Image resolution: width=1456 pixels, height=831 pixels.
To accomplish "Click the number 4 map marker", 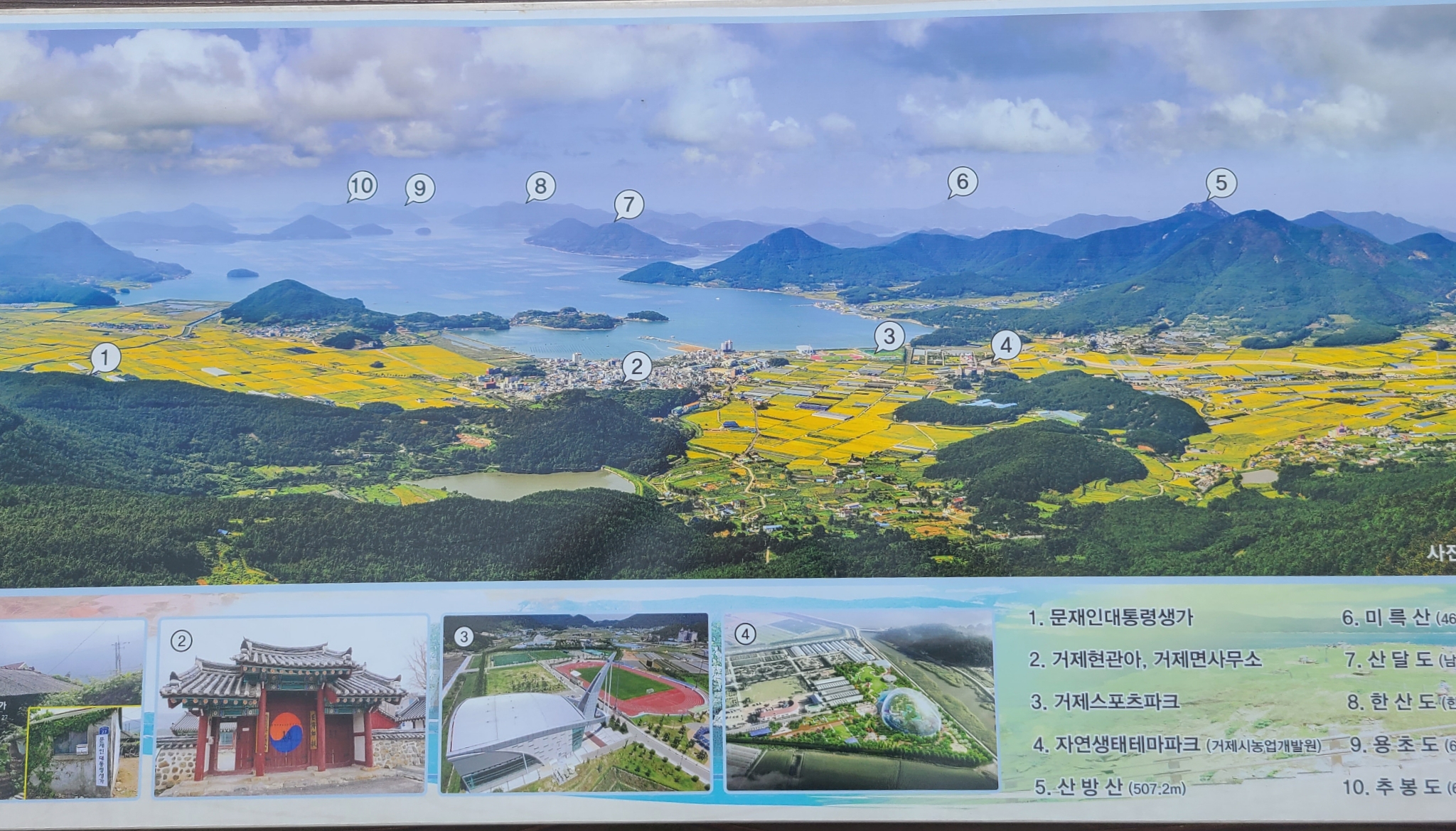I will point(1005,345).
